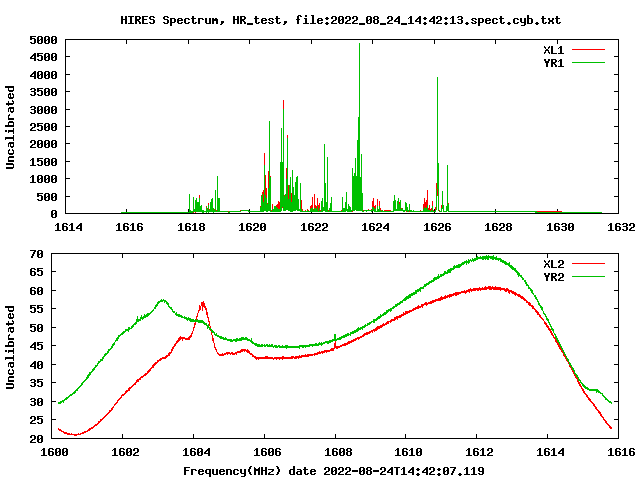Click the green spike peak just above 1626 MHz
Viewport: 640px width, 480px height.
(x=437, y=79)
